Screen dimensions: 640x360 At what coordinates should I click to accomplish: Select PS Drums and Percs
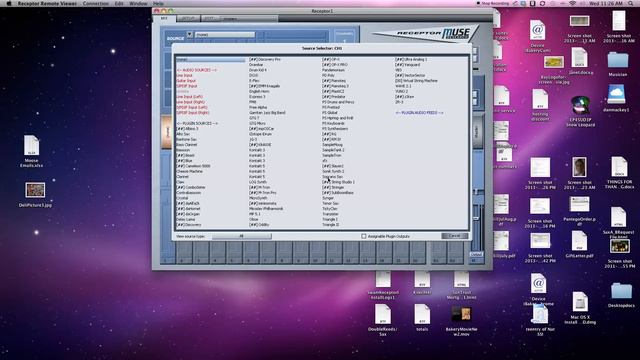(338, 102)
